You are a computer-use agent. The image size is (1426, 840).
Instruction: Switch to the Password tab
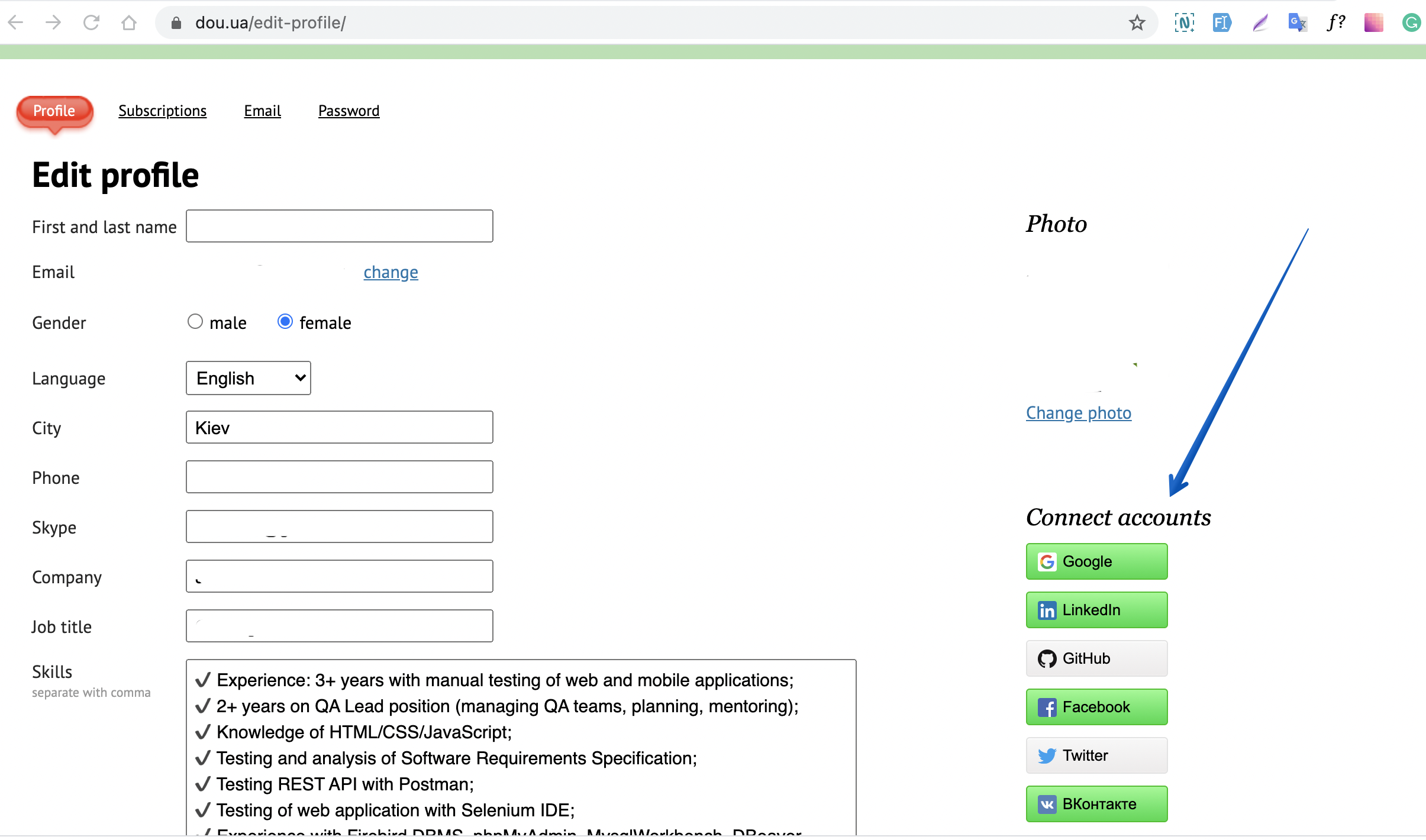point(349,111)
